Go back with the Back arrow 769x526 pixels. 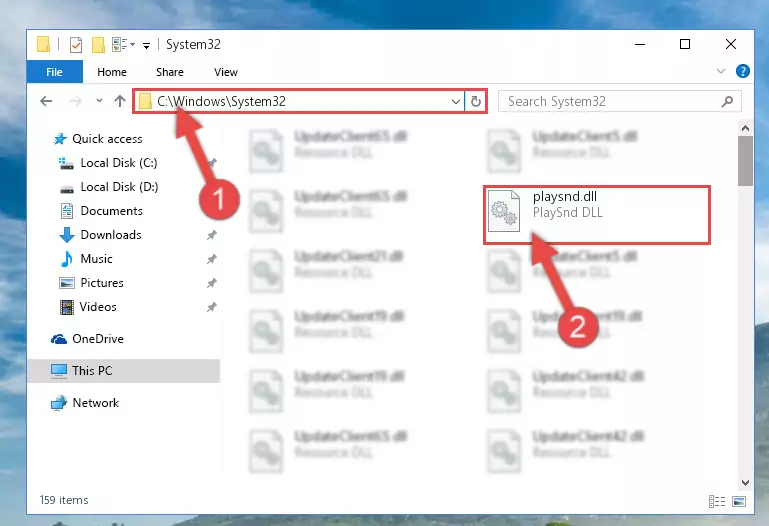[x=46, y=101]
